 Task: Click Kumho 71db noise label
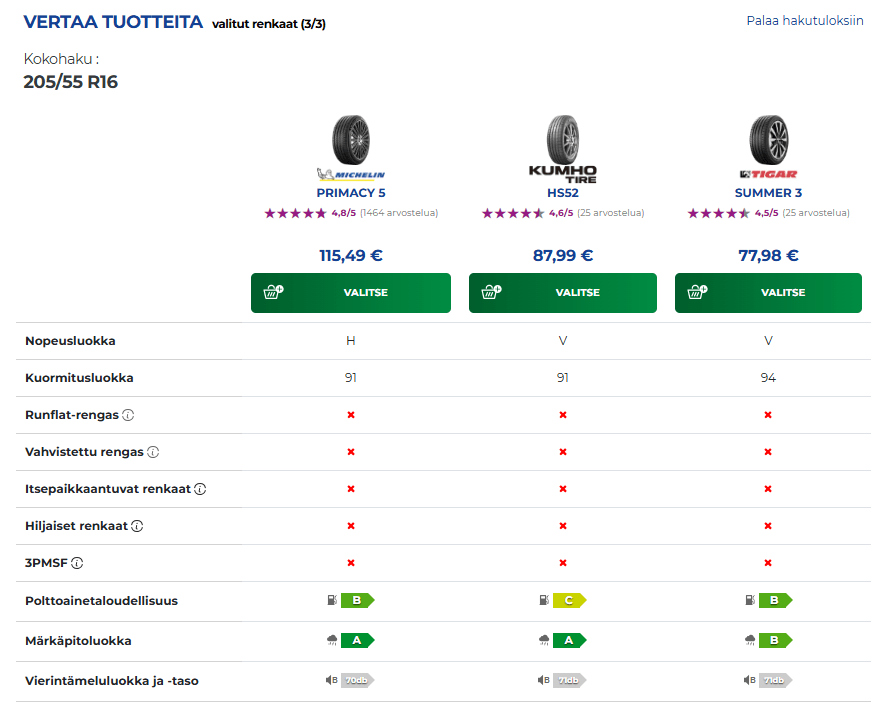tap(569, 680)
